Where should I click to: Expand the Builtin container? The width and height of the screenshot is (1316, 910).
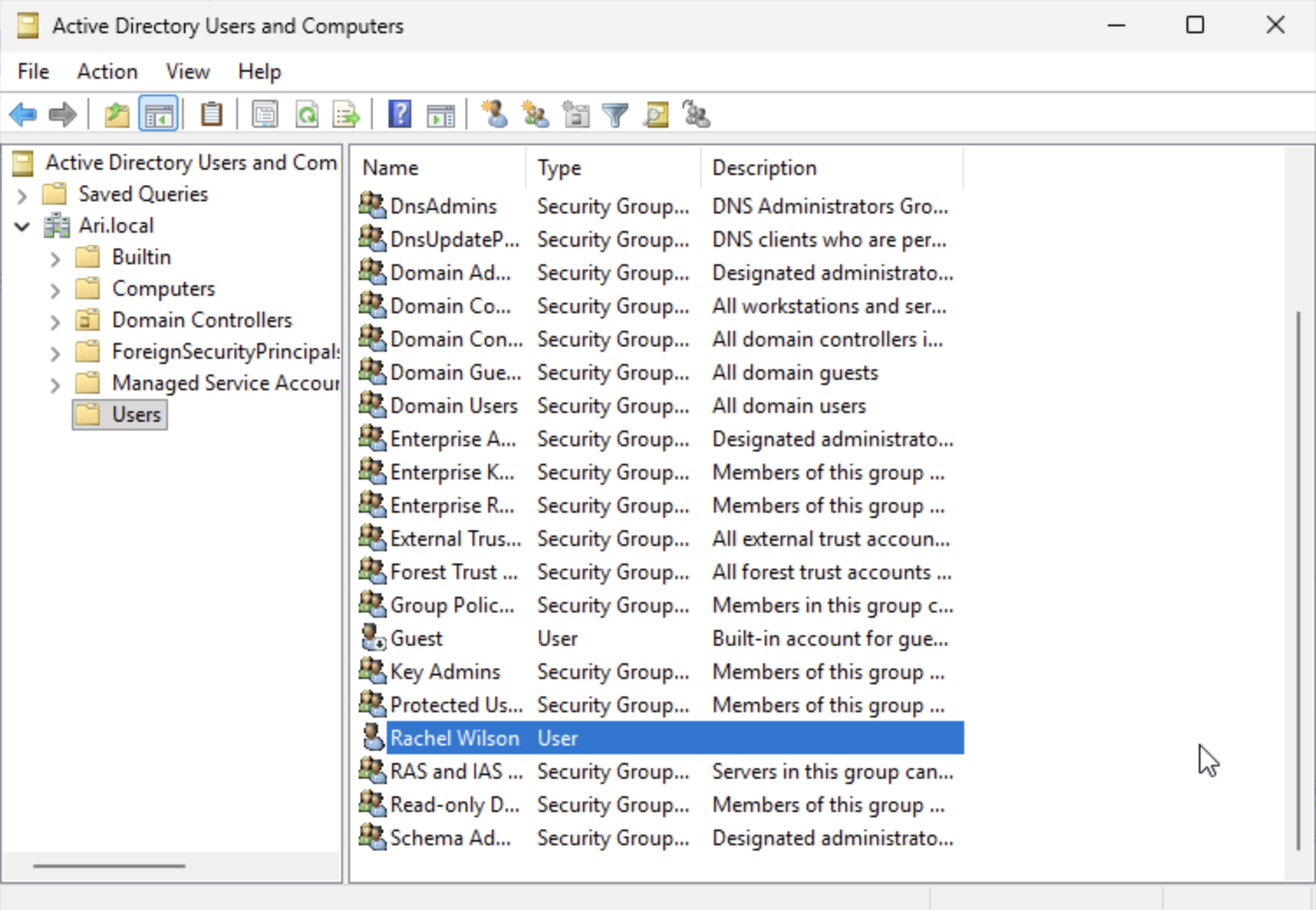coord(55,259)
